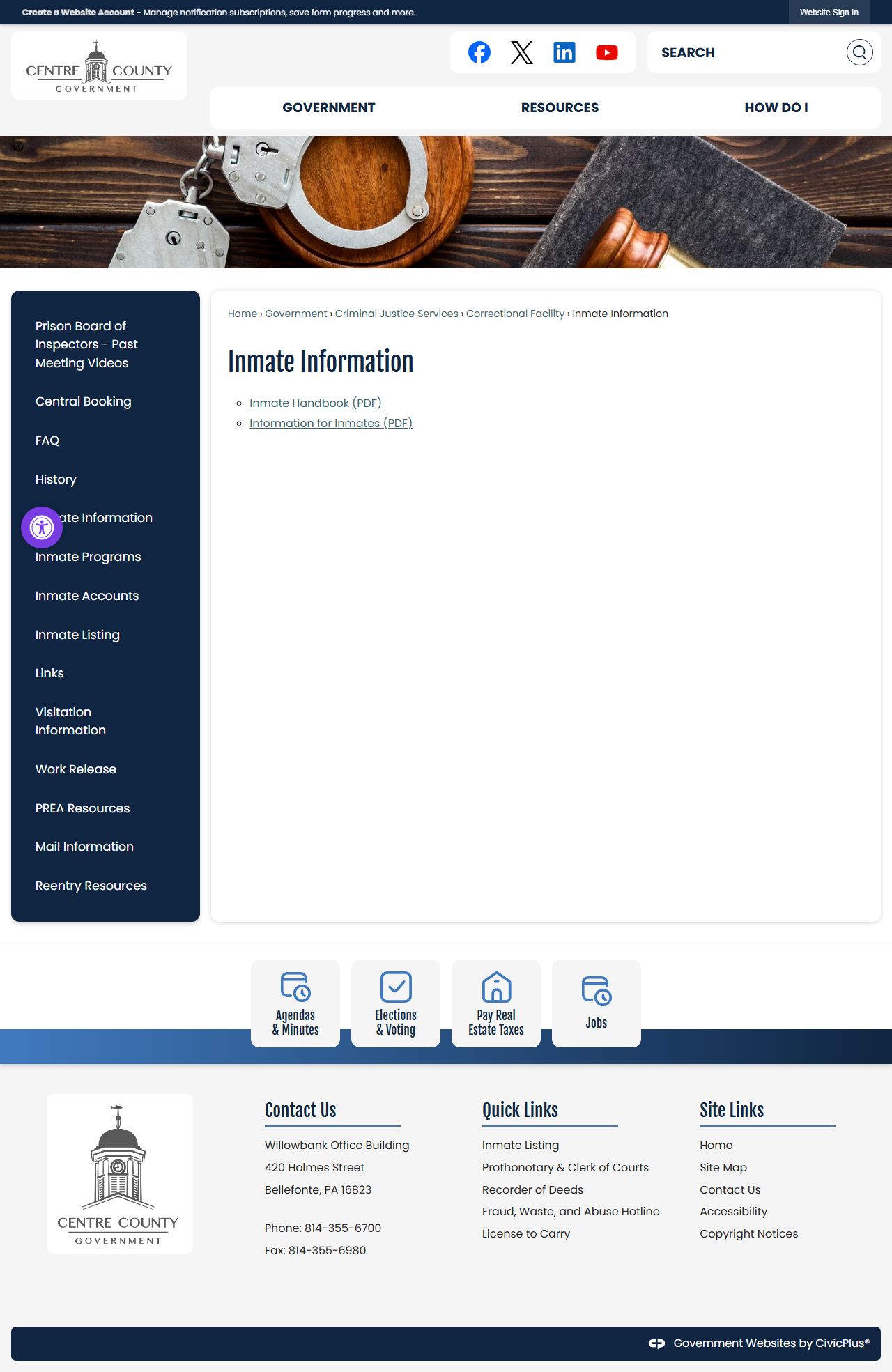Click Home breadcrumb link
Viewport: 892px width, 1372px height.
[243, 314]
